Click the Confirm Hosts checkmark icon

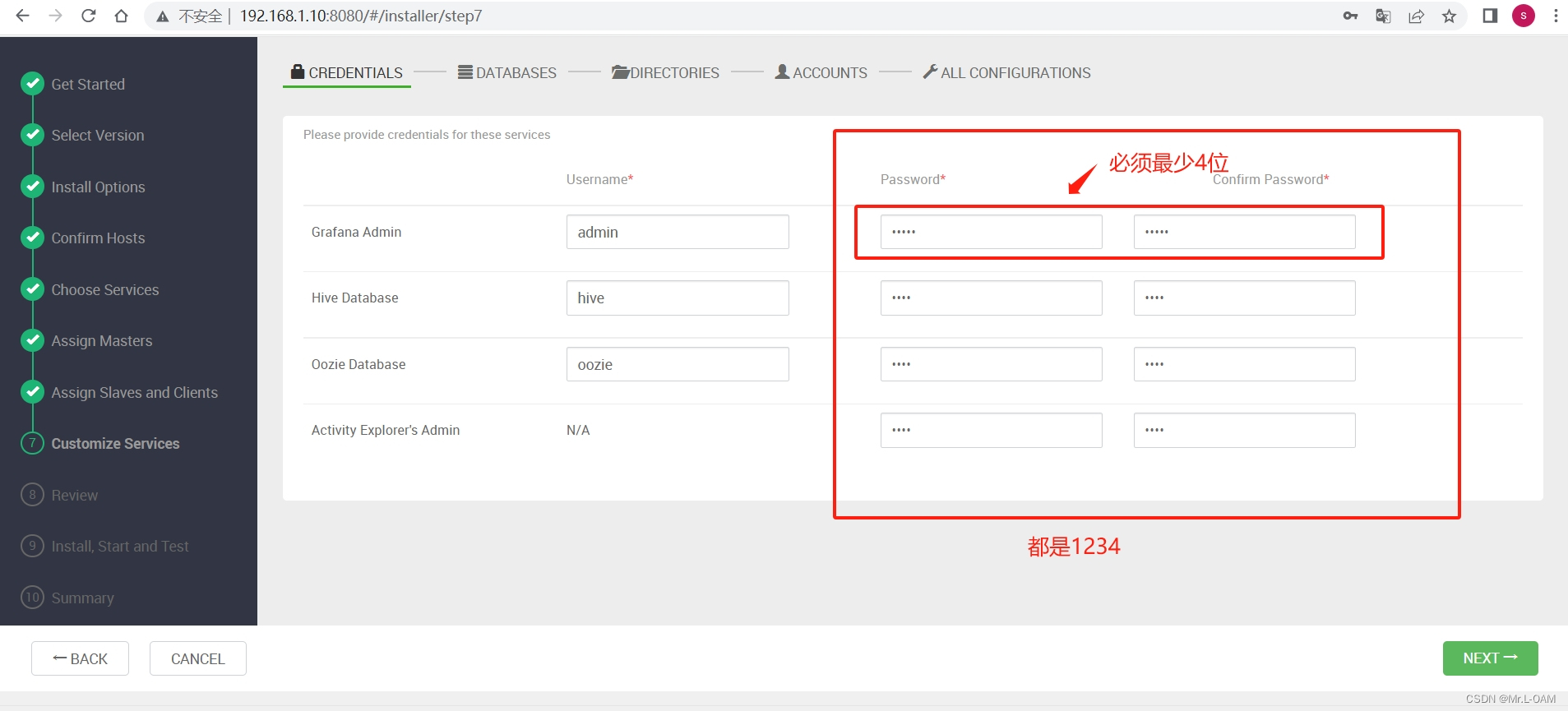coord(32,237)
